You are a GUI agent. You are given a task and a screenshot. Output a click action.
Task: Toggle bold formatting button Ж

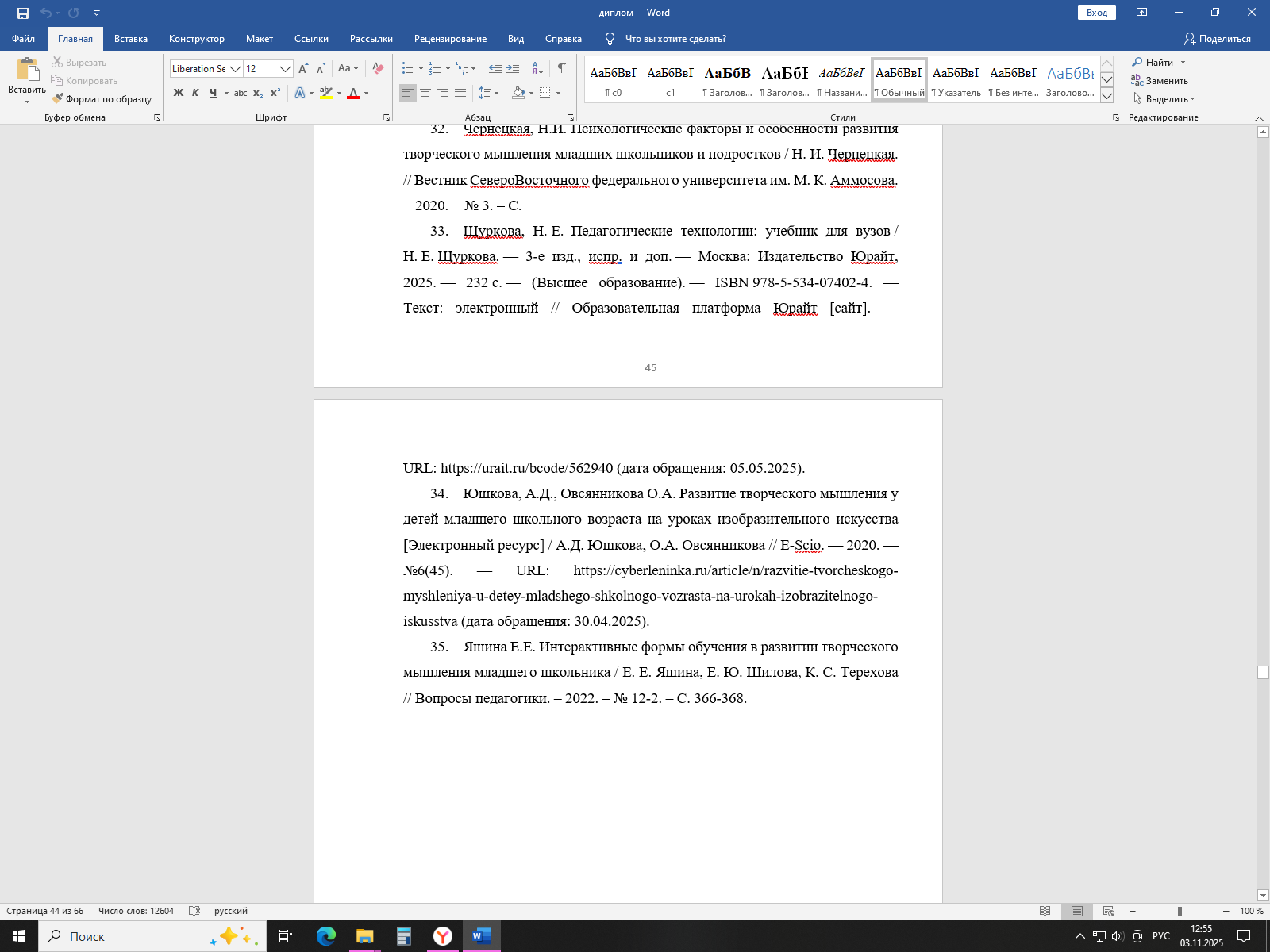tap(179, 94)
